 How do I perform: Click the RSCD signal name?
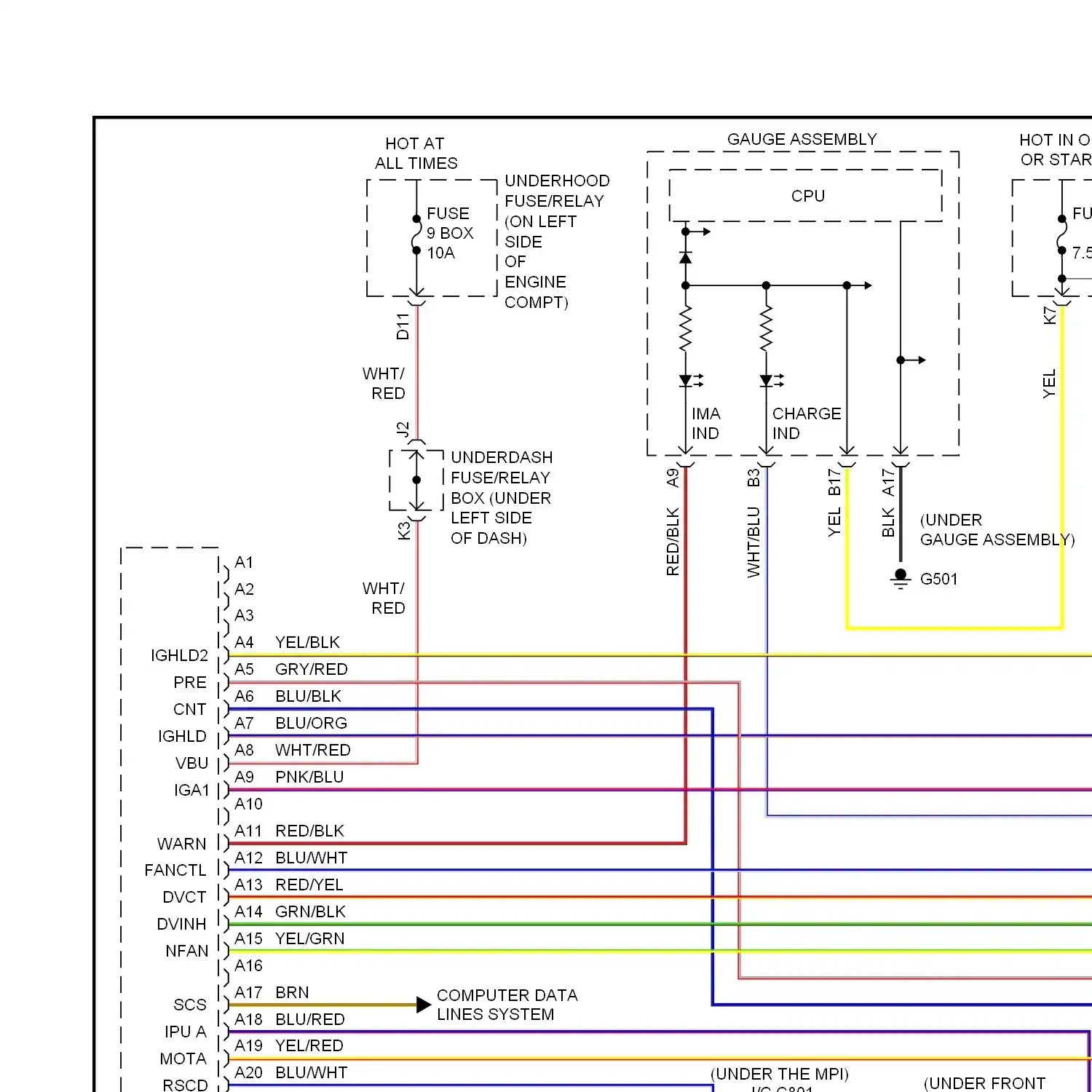pyautogui.click(x=185, y=1085)
